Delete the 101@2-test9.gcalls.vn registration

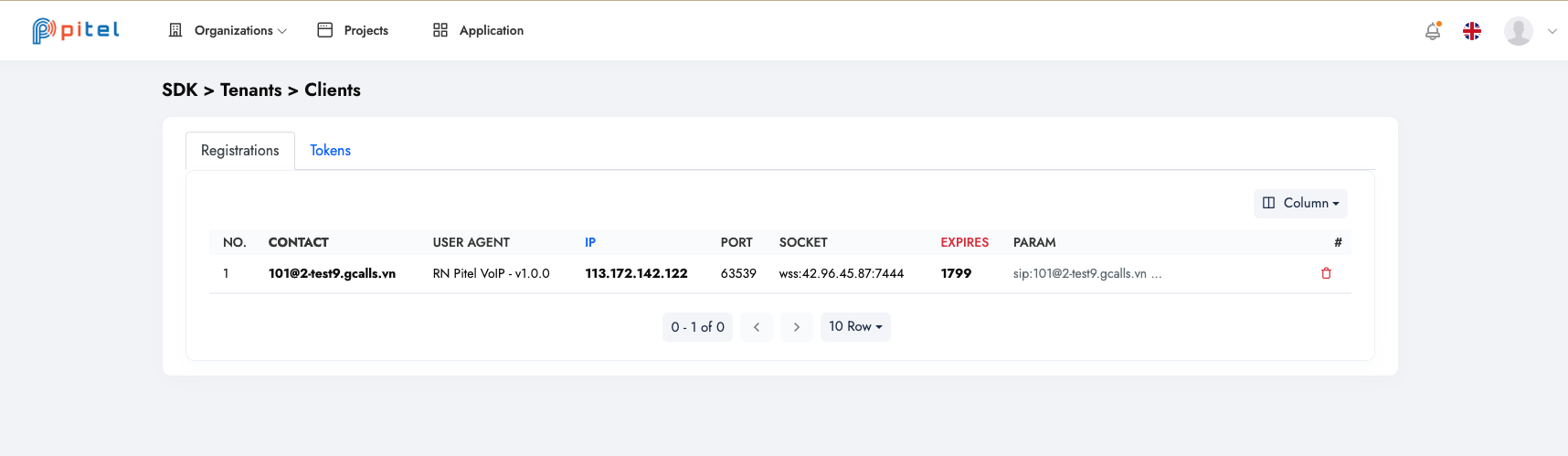(x=1326, y=273)
